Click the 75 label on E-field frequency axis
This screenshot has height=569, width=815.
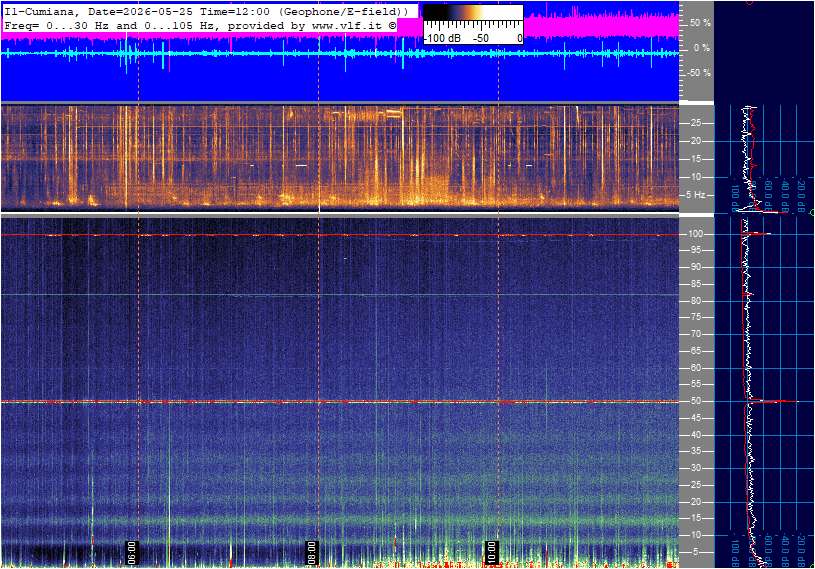695,317
